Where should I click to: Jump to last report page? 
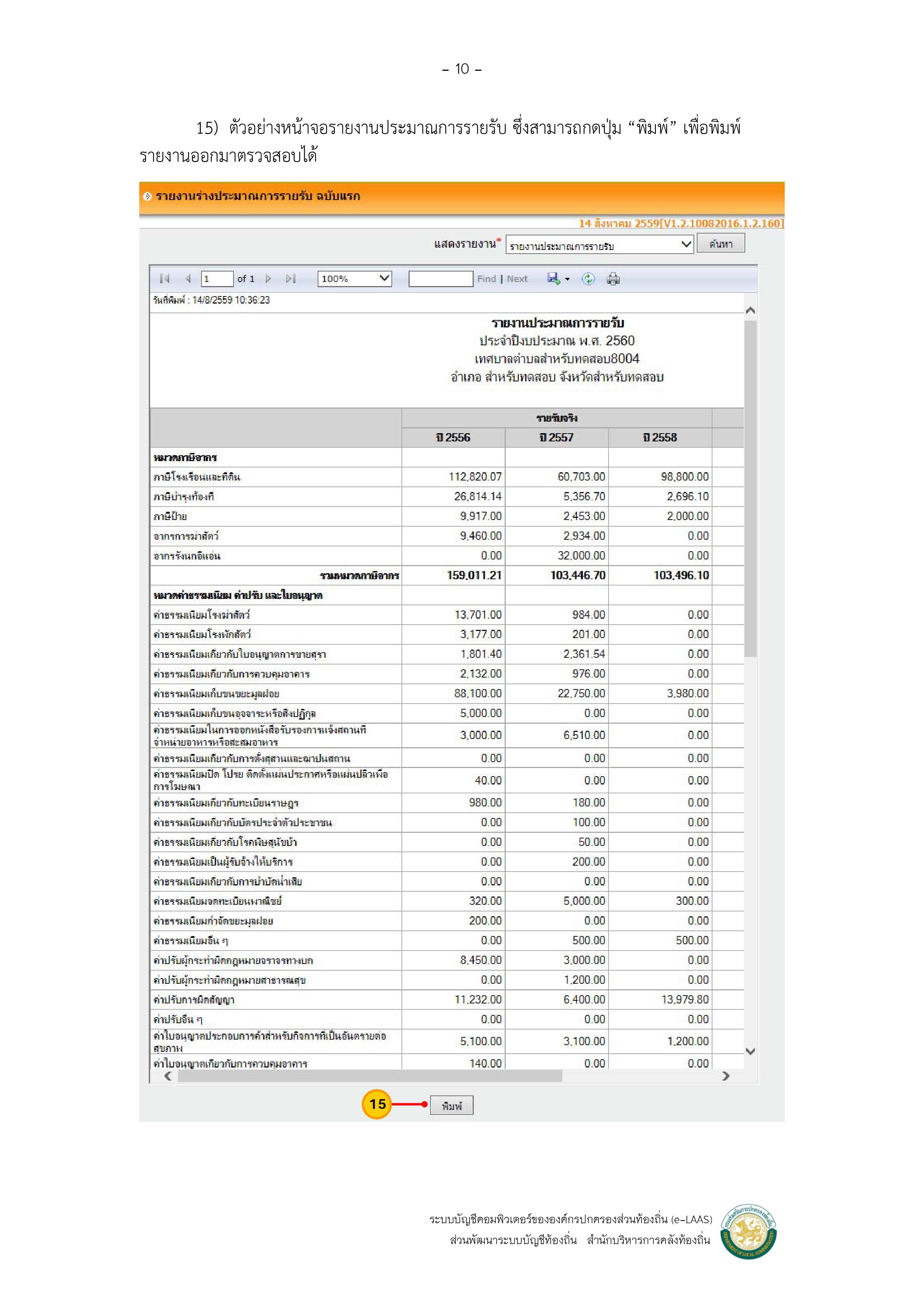tap(291, 278)
